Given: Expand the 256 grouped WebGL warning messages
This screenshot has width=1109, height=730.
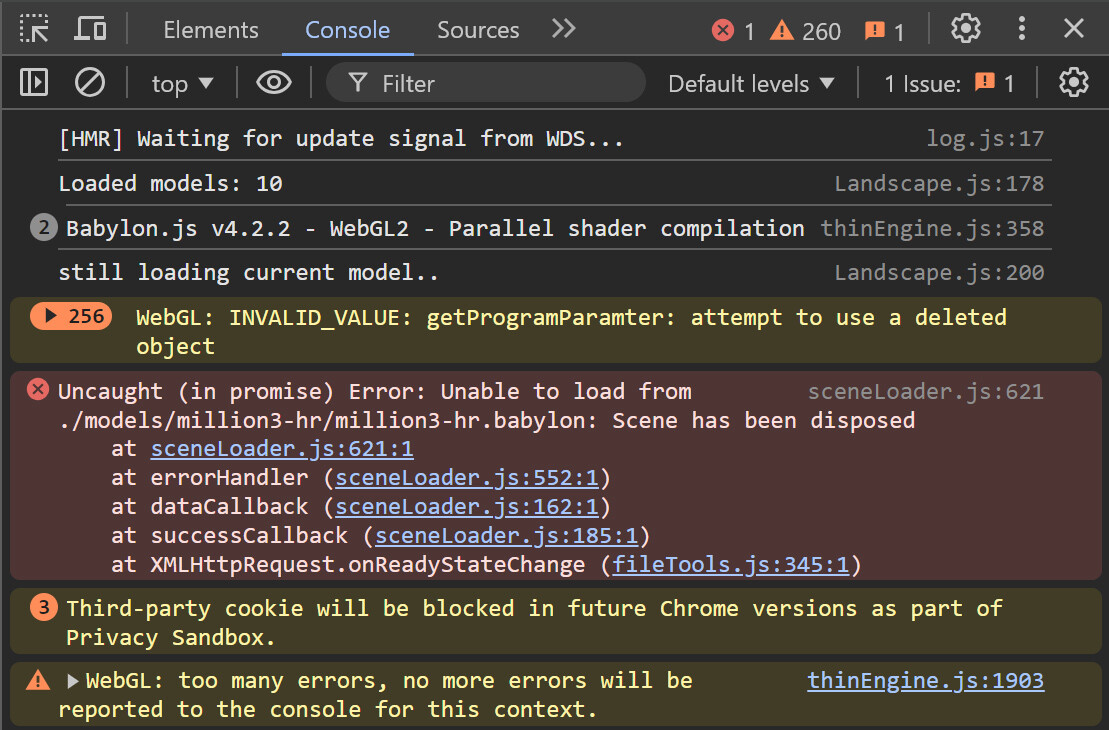Looking at the screenshot, I should [x=71, y=317].
